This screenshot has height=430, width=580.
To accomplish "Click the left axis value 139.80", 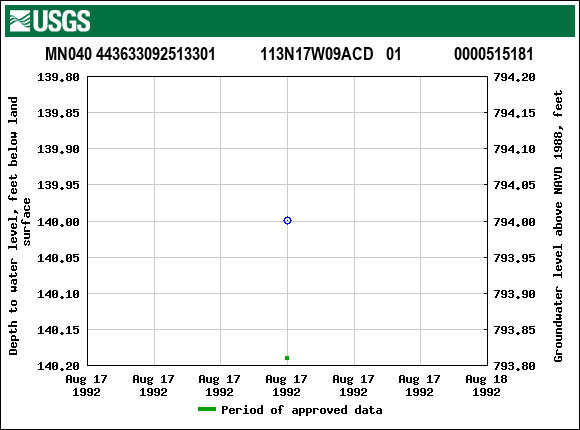I will (x=58, y=77).
